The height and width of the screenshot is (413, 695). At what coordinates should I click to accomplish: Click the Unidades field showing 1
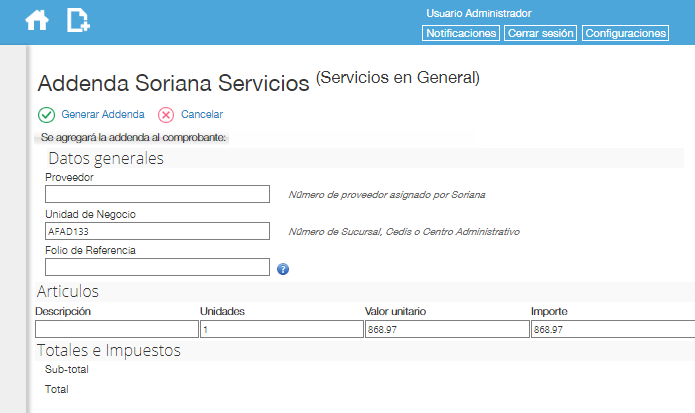click(x=282, y=329)
